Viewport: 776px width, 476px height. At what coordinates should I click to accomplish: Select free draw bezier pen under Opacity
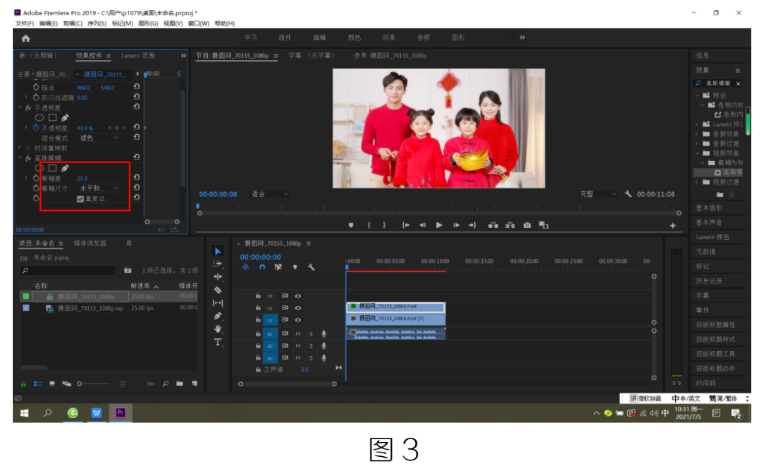(65, 118)
